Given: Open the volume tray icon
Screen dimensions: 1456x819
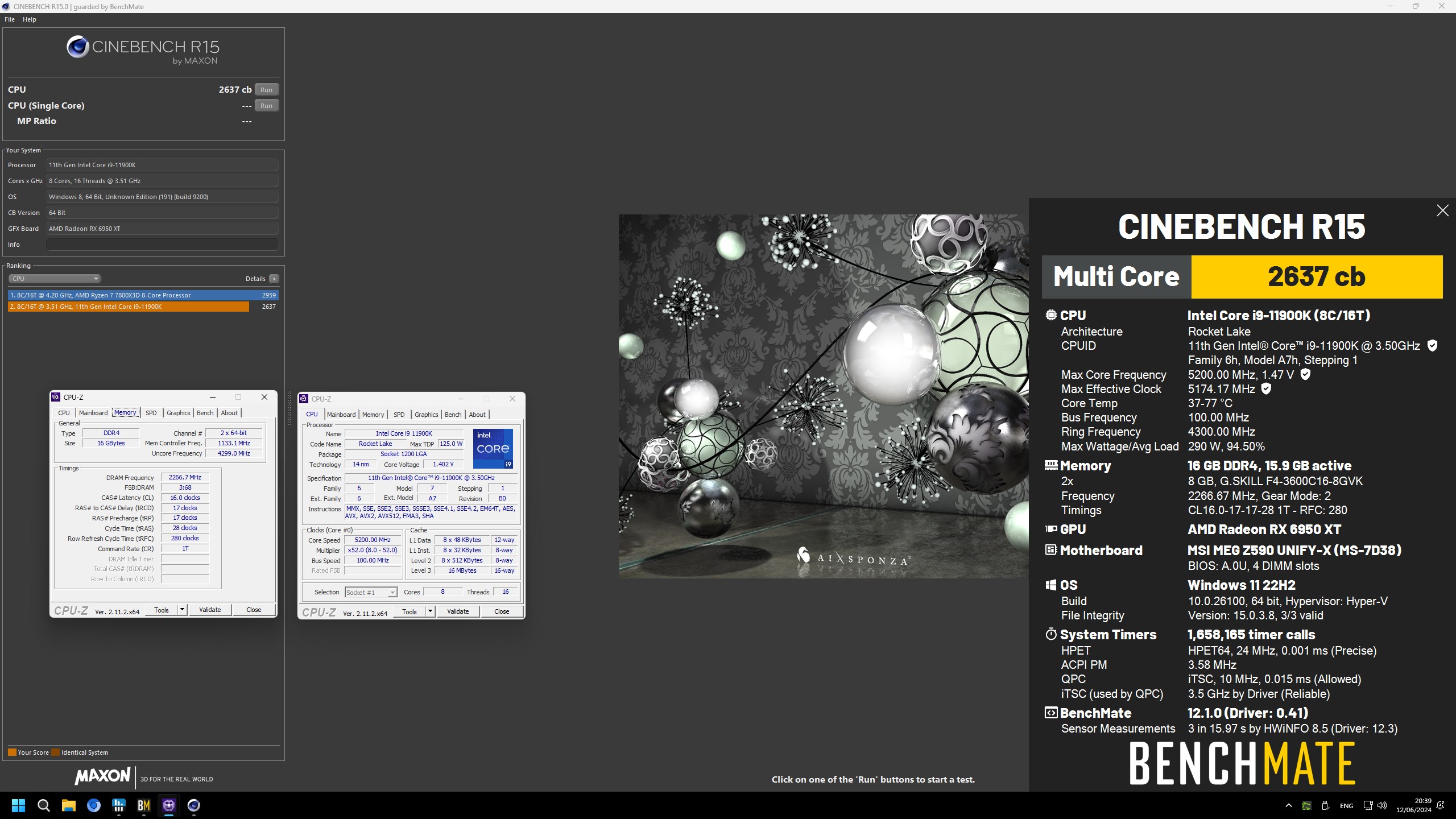Looking at the screenshot, I should point(1382,805).
